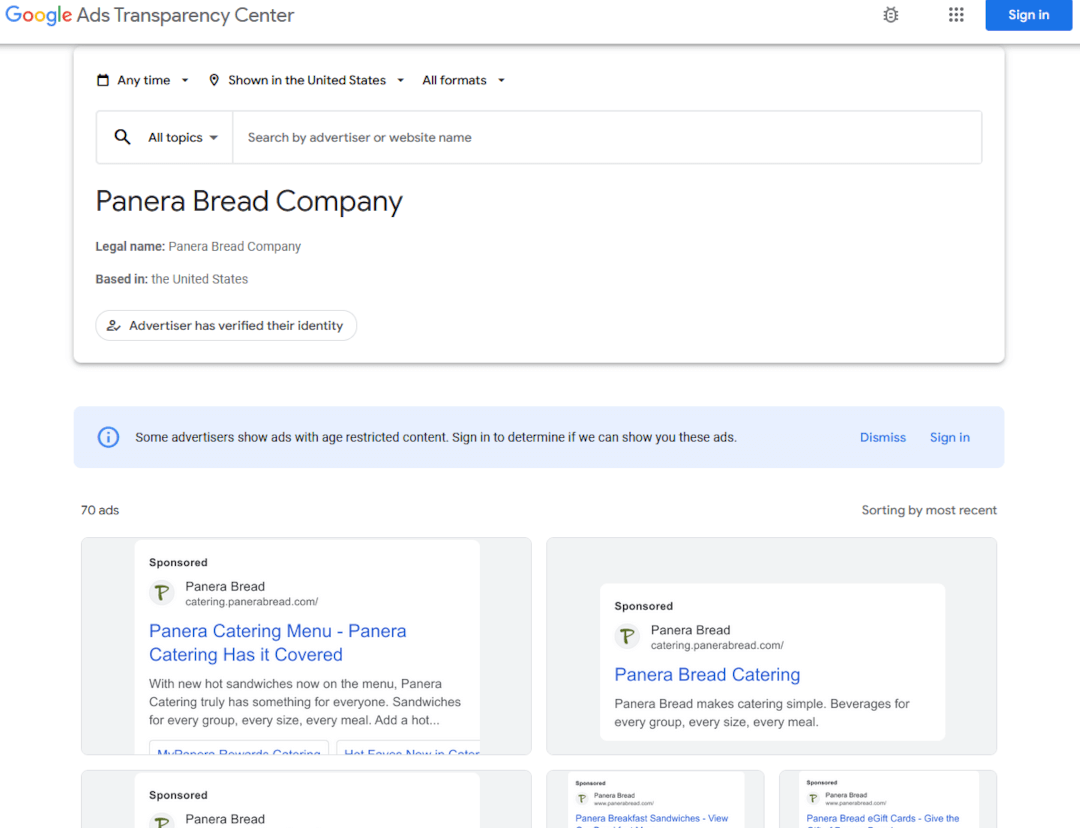Click the magnifying glass search icon
This screenshot has height=828, width=1080.
[121, 136]
